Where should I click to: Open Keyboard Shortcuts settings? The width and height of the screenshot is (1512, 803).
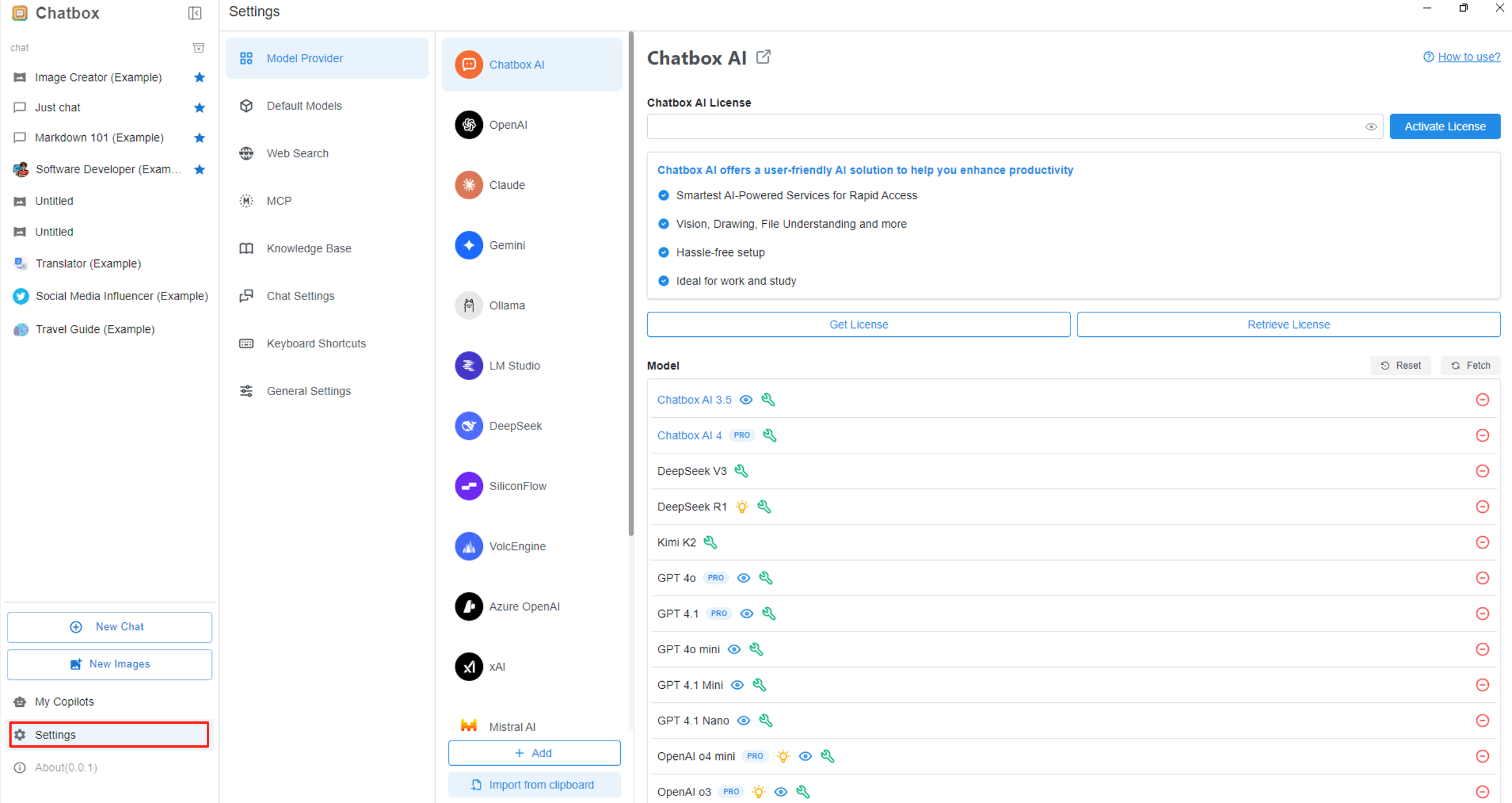pos(327,344)
